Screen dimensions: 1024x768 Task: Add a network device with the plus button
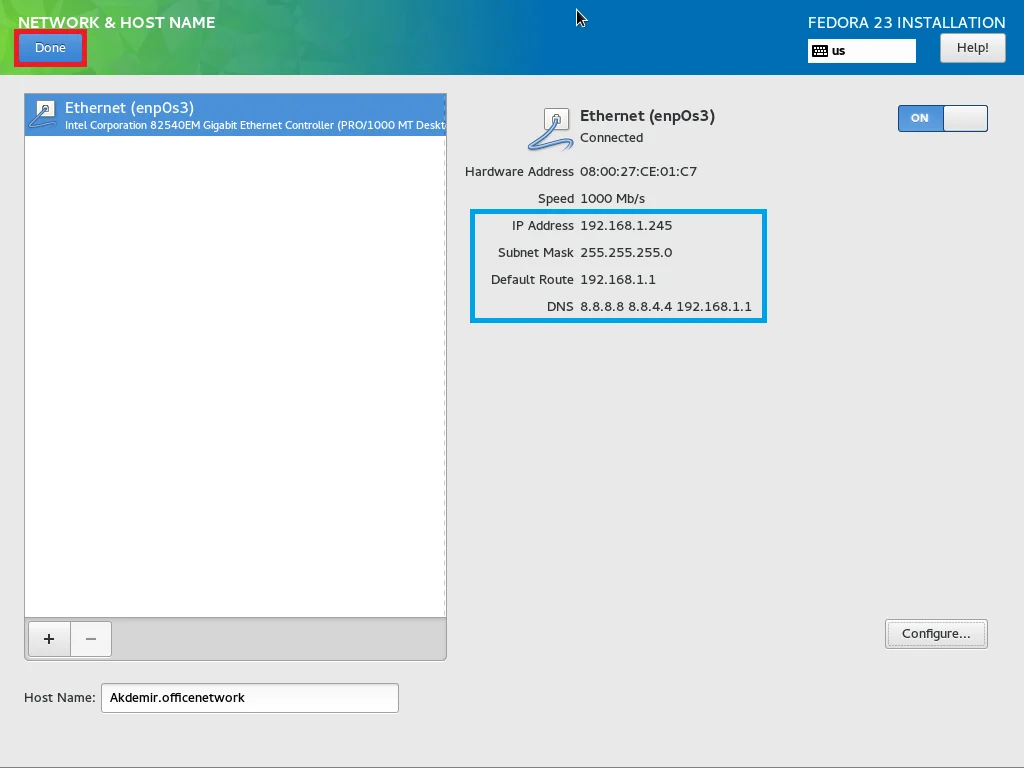point(49,639)
